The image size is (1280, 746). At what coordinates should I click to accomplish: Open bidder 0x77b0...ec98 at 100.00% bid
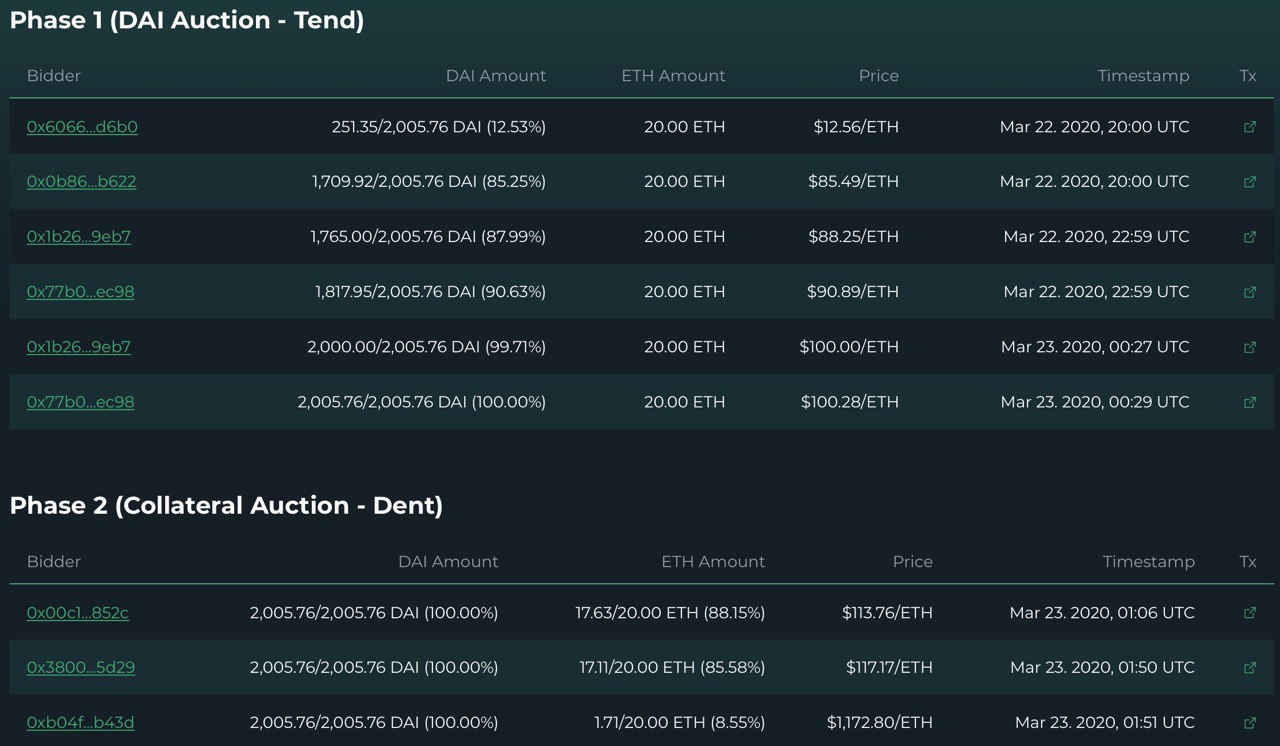click(80, 402)
